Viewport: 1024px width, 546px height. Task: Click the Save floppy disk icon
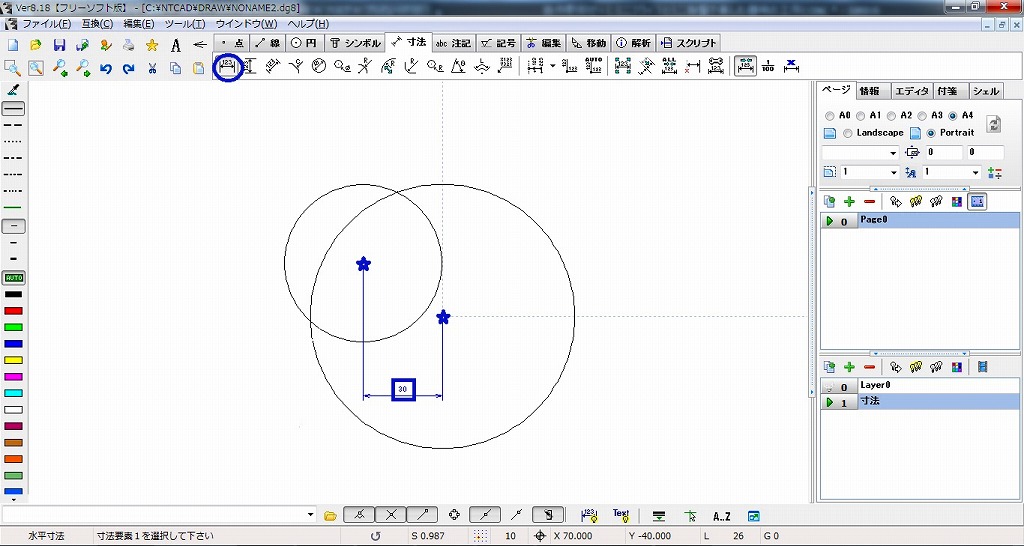[59, 45]
